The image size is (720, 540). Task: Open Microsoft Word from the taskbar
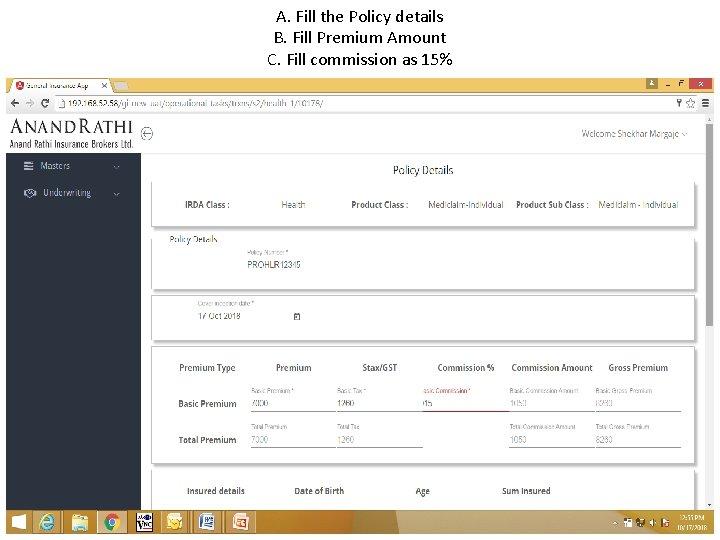pos(207,522)
